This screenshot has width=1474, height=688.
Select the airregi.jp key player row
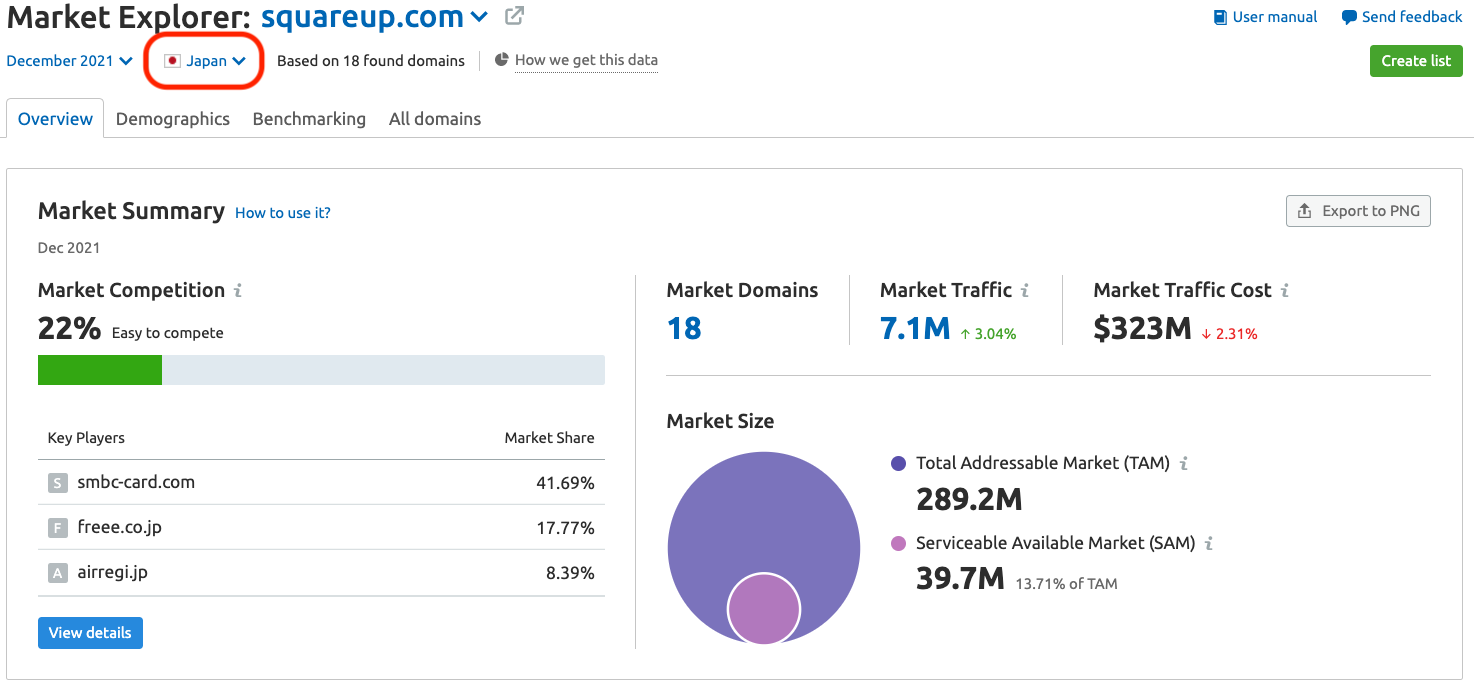coord(321,574)
